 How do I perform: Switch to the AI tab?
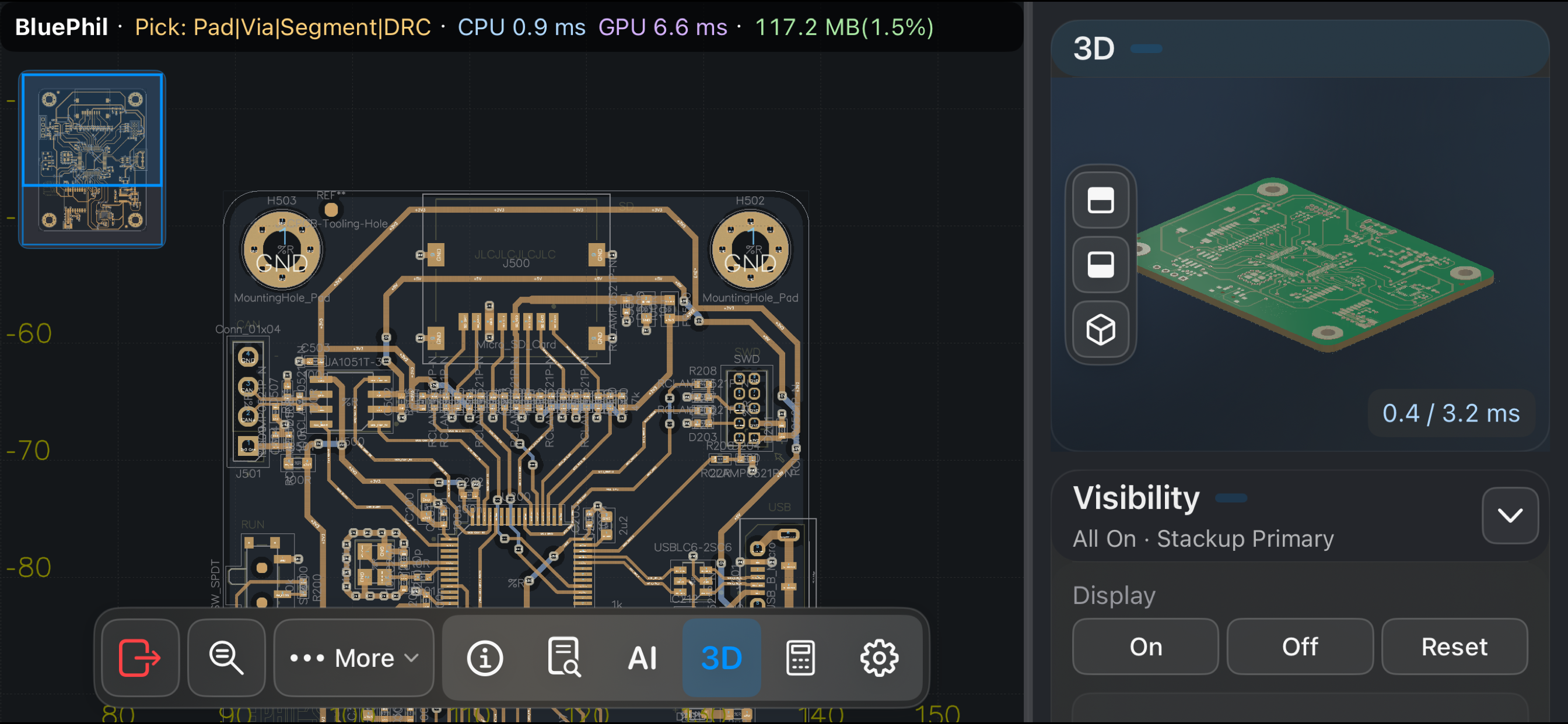point(643,658)
